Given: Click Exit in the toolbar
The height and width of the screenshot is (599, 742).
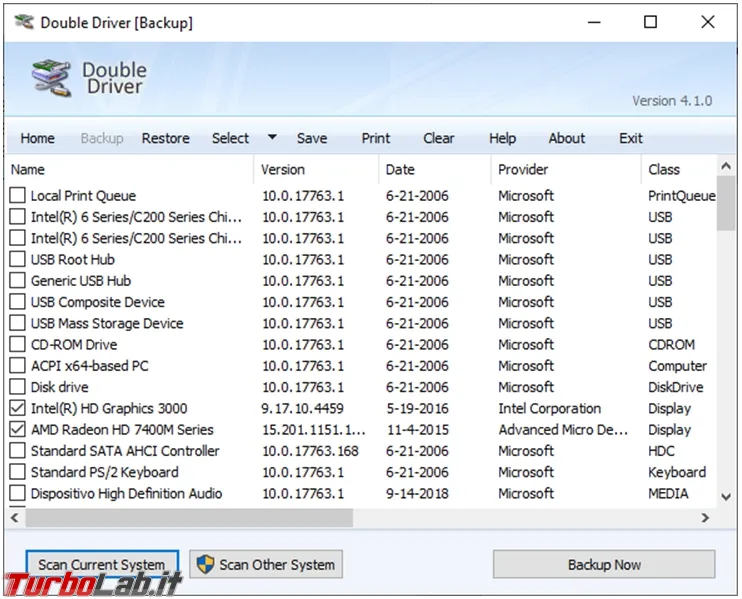Looking at the screenshot, I should pos(631,138).
